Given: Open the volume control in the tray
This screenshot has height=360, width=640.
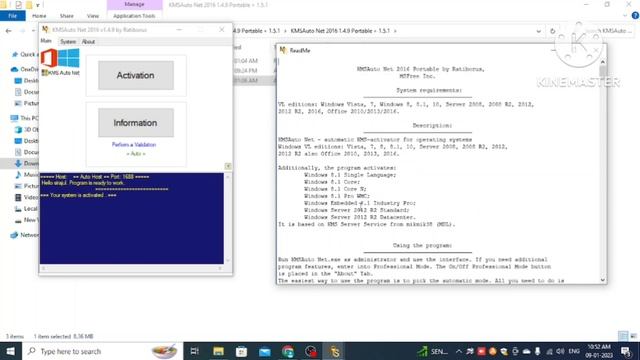Looking at the screenshot, I should (560, 351).
